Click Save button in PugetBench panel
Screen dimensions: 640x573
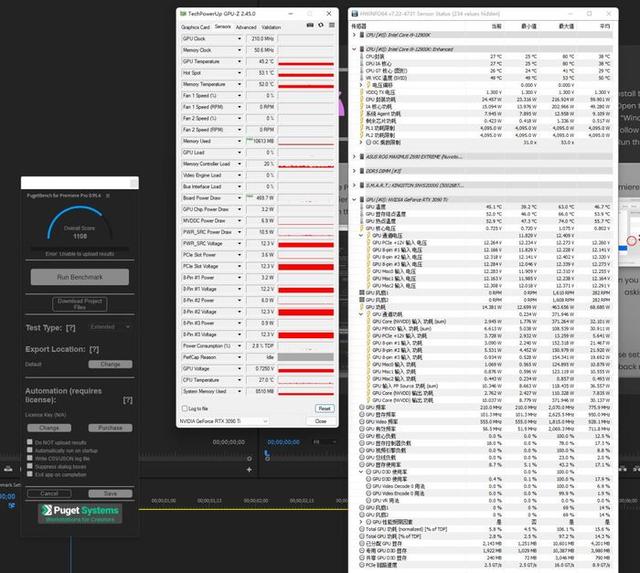pos(110,493)
